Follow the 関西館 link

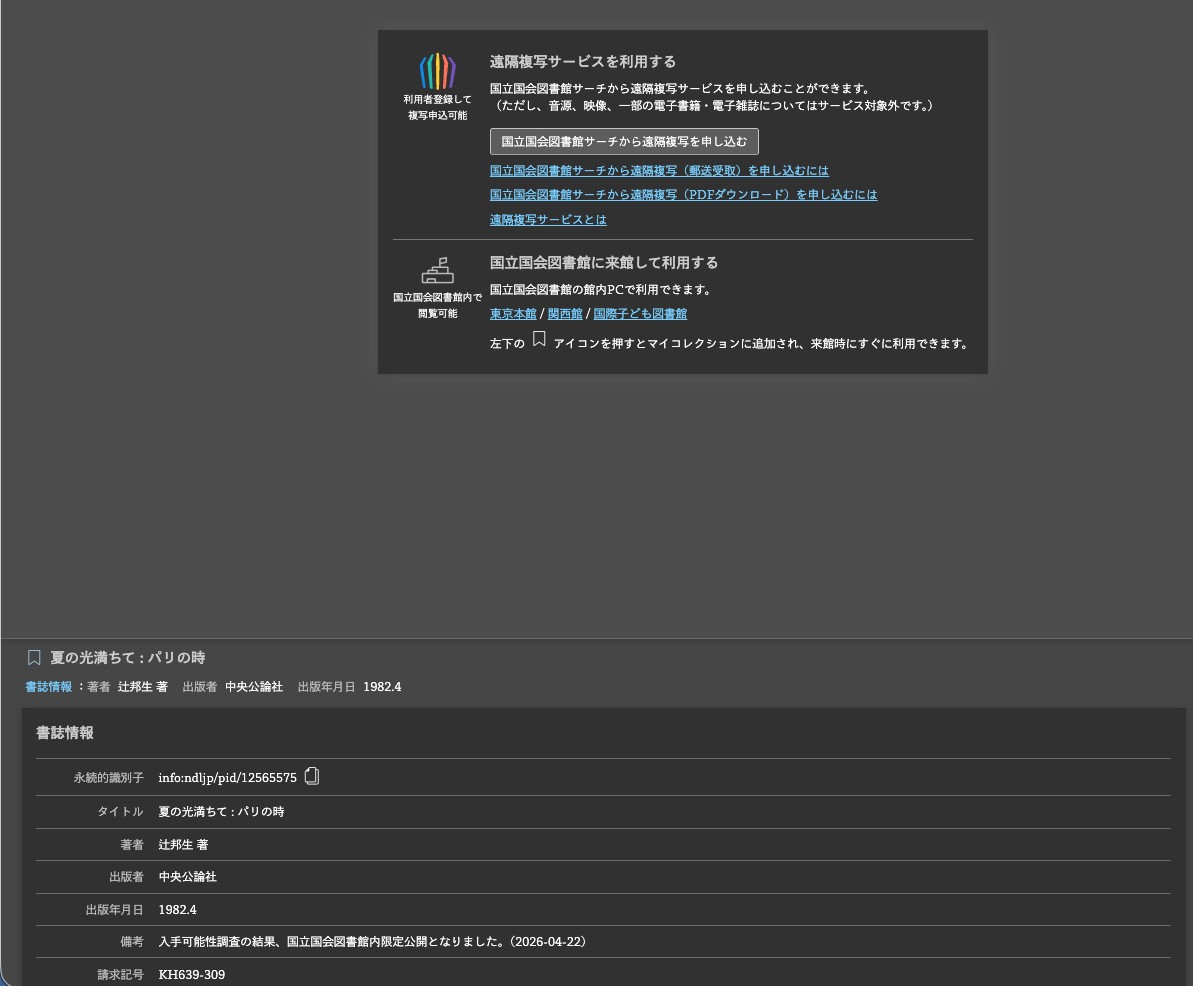coord(565,314)
